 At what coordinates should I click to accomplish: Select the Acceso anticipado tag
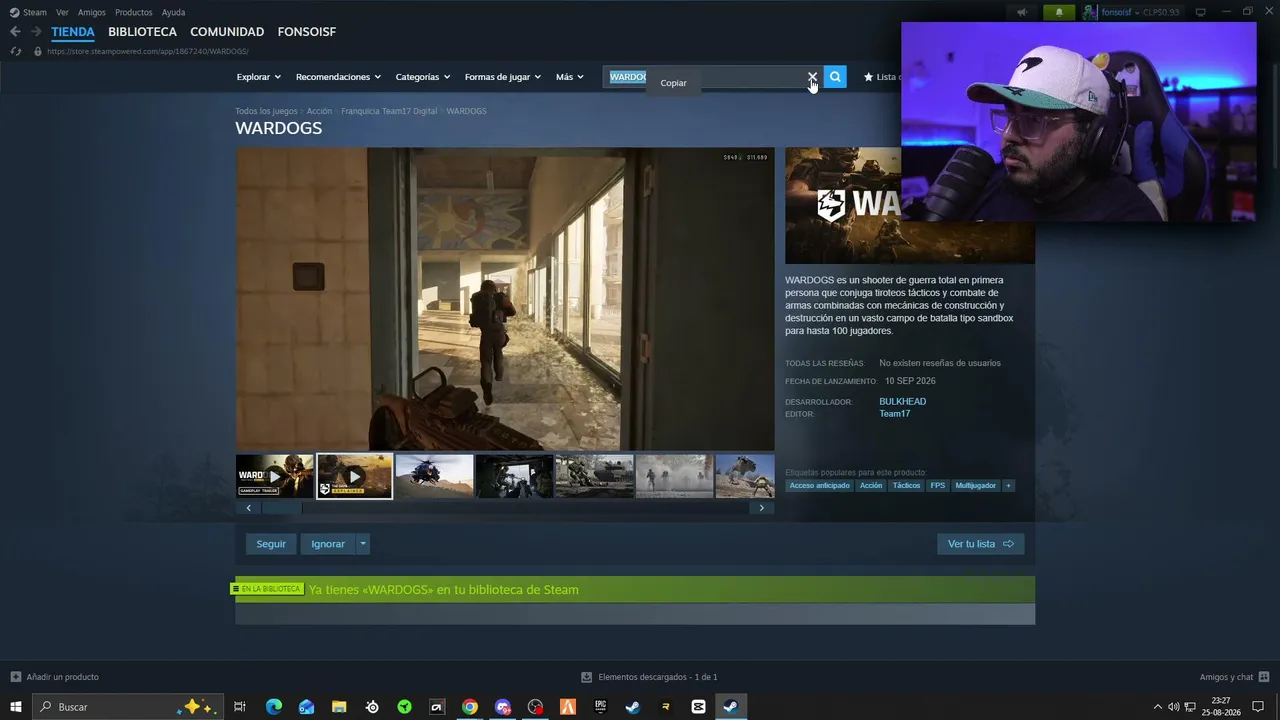tap(819, 486)
